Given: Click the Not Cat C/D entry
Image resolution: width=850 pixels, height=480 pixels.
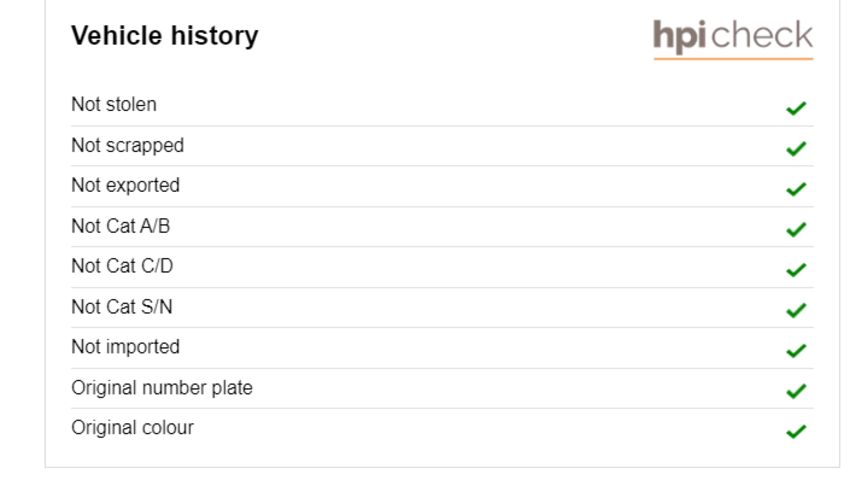Looking at the screenshot, I should [x=122, y=266].
